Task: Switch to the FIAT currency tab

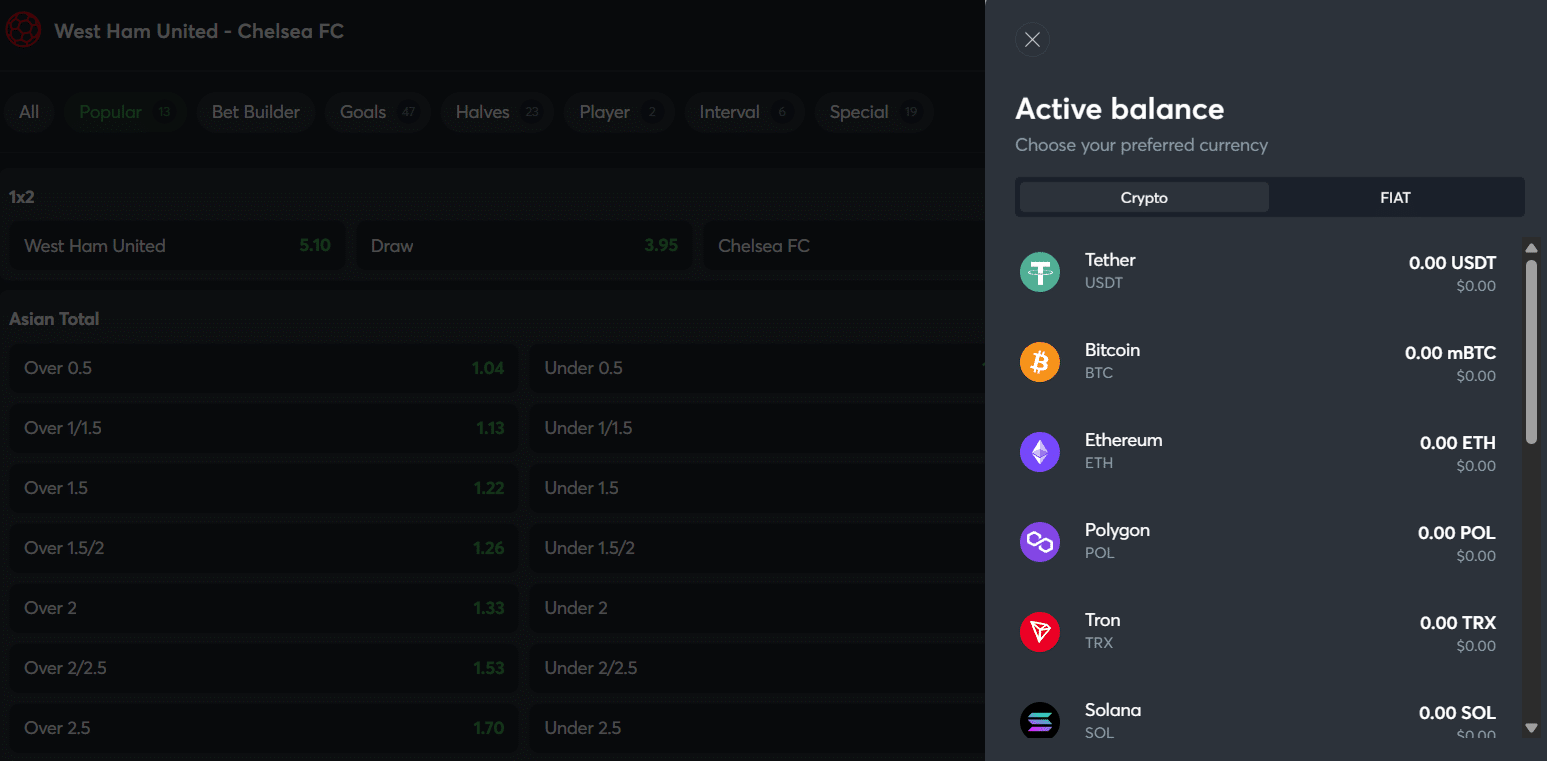Action: tap(1396, 197)
